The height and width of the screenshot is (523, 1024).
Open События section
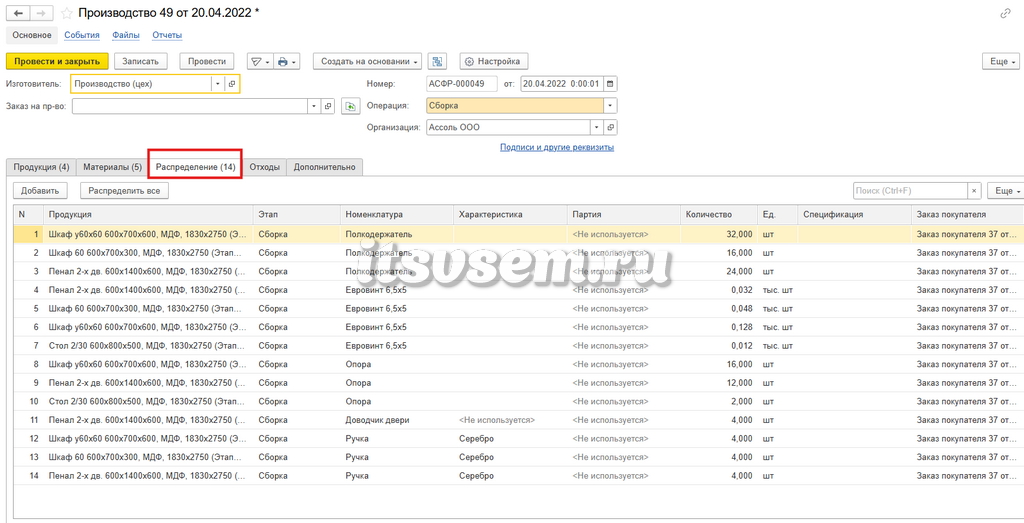pyautogui.click(x=82, y=35)
